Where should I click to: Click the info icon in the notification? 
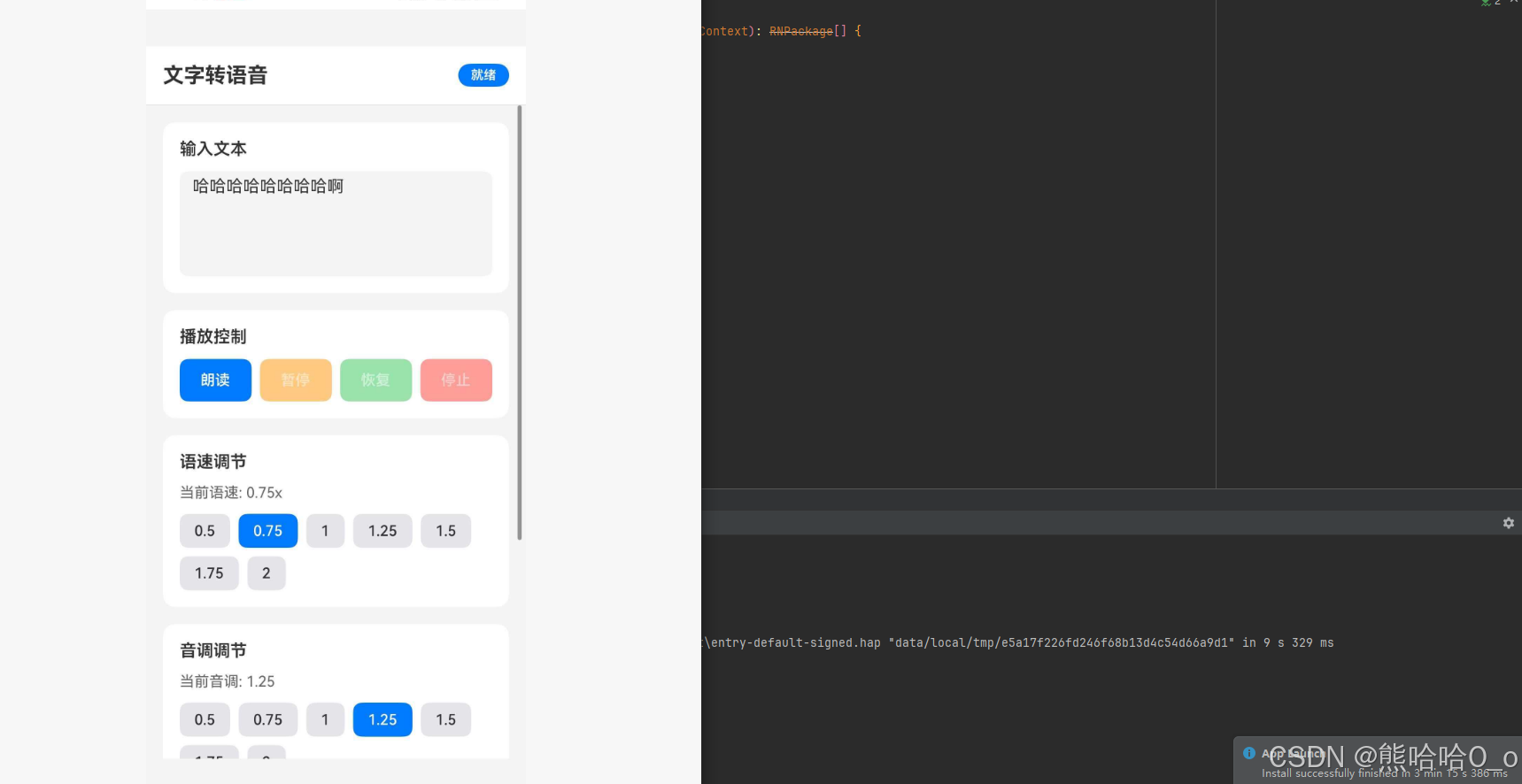click(1249, 753)
